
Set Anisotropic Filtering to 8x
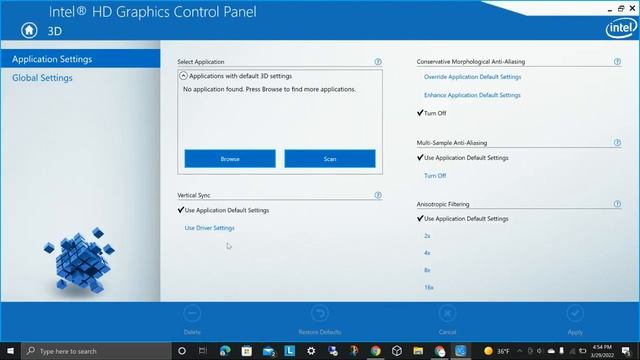(427, 270)
